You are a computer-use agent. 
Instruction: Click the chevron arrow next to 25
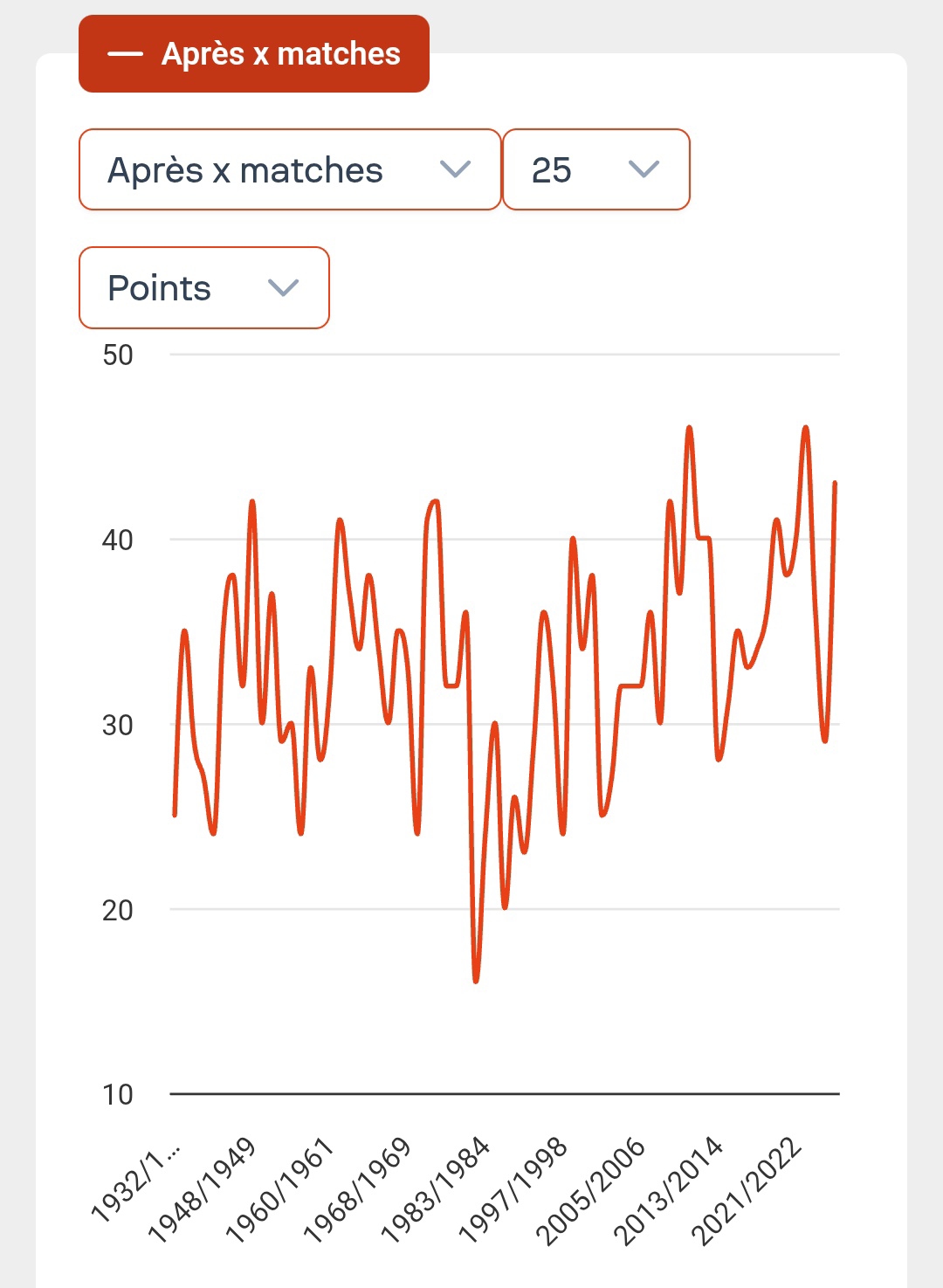[x=644, y=169]
